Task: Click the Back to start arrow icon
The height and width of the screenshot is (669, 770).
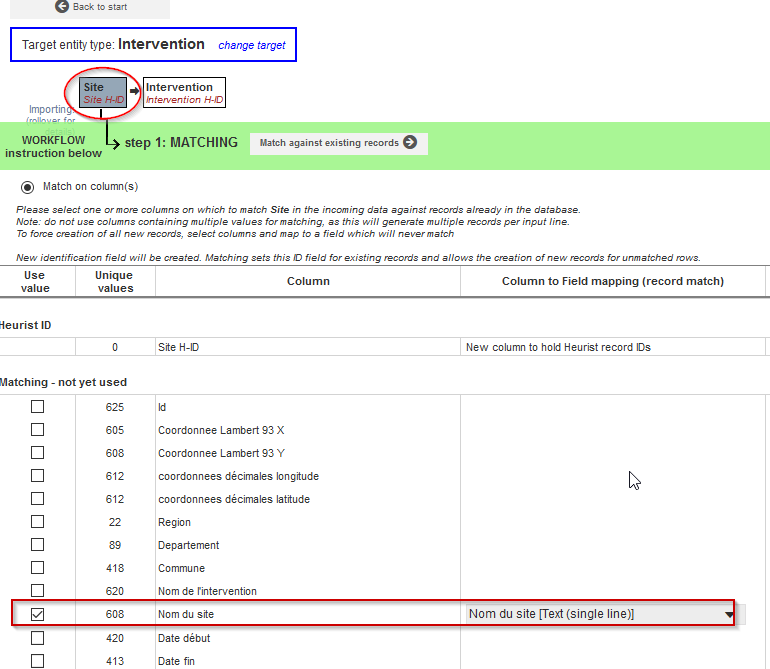Action: point(62,7)
